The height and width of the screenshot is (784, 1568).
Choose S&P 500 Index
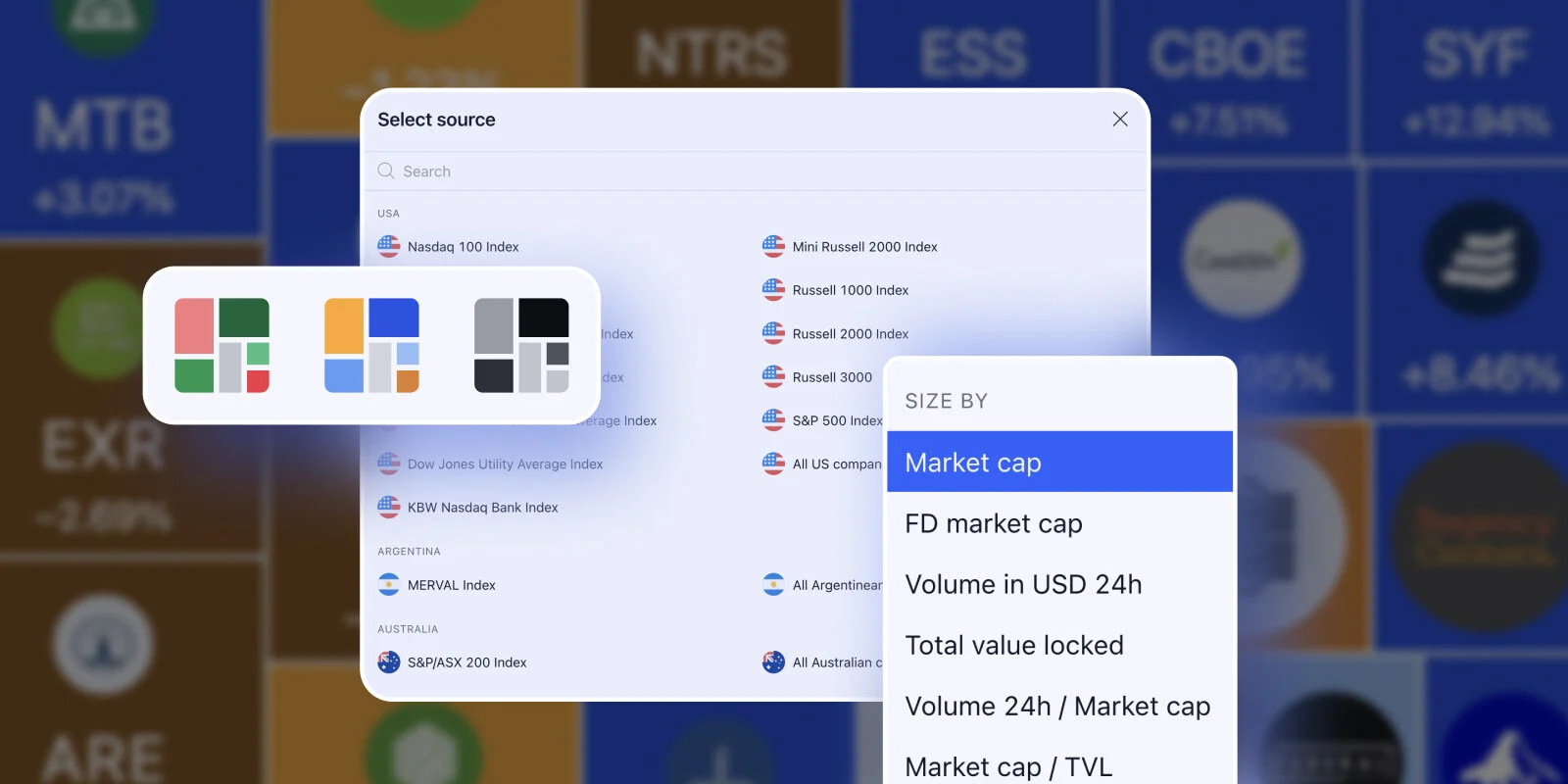(837, 420)
